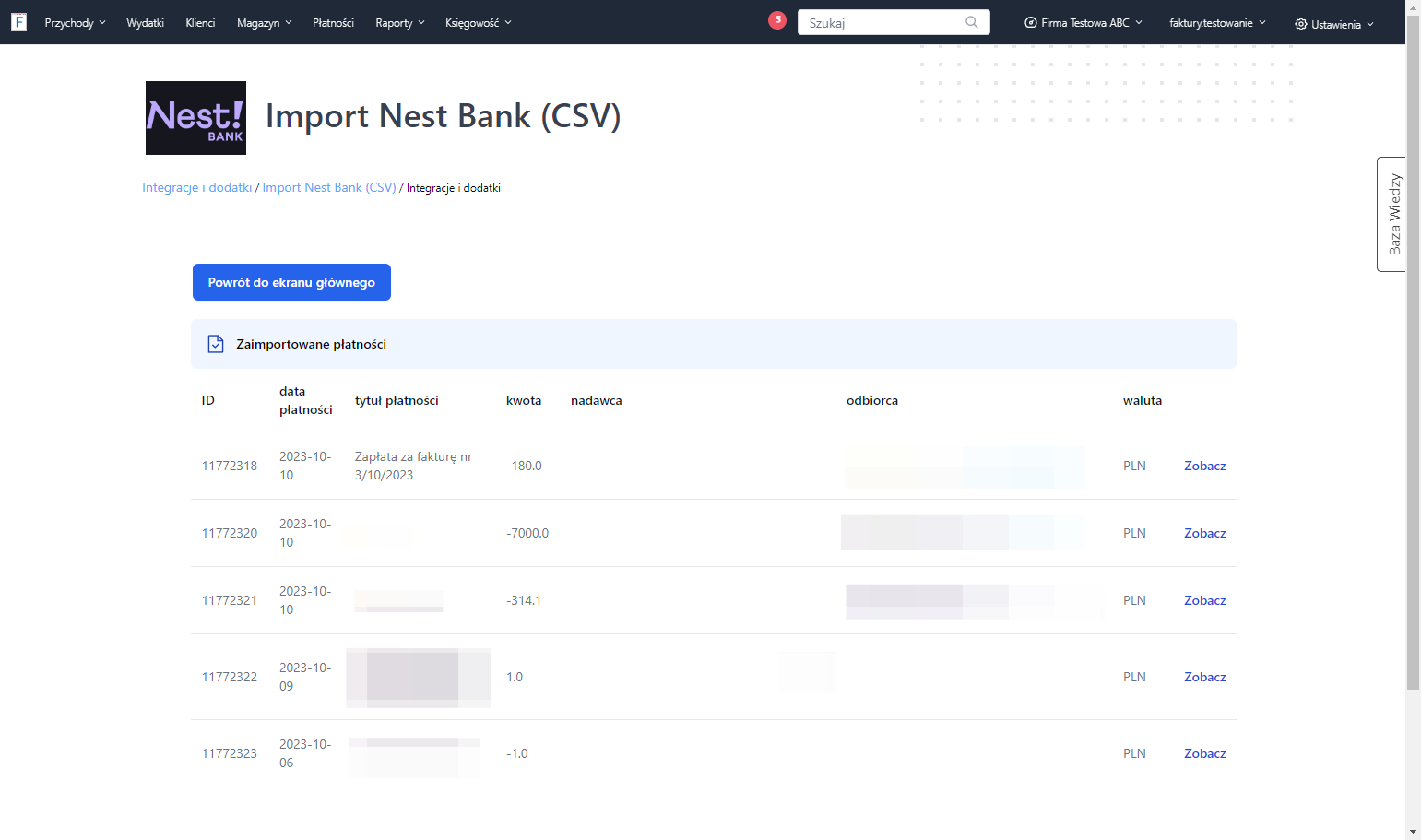The height and width of the screenshot is (840, 1421).
Task: Select the date 2023-10-09 cell
Action: point(305,677)
